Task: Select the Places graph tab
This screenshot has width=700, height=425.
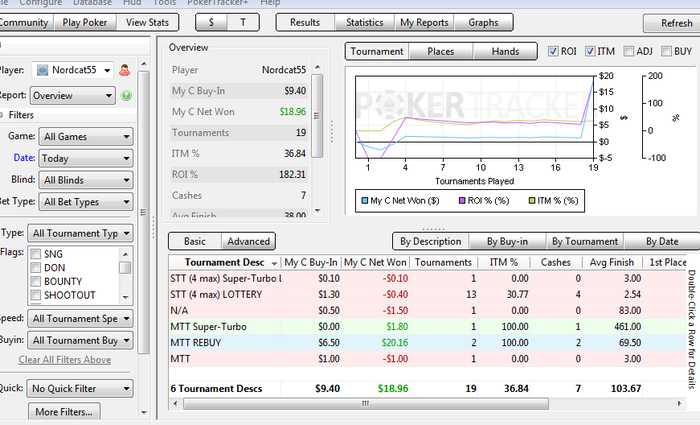Action: [441, 51]
